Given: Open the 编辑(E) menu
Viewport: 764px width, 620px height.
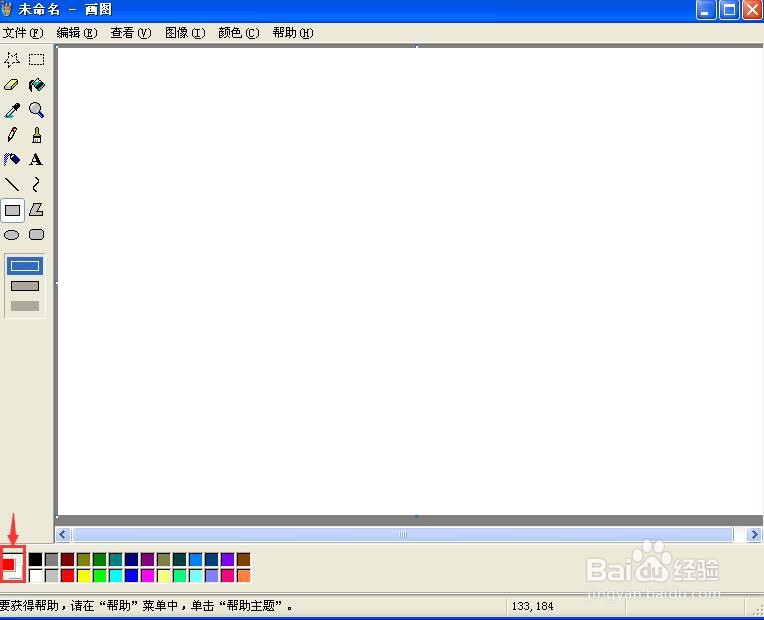Looking at the screenshot, I should coord(77,33).
